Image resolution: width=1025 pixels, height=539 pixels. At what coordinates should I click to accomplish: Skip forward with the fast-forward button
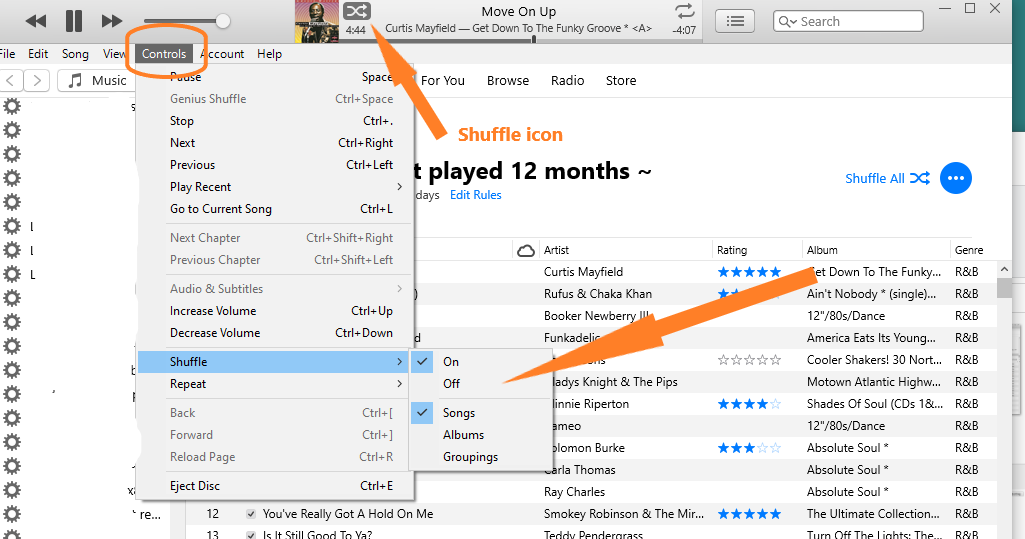click(x=112, y=22)
